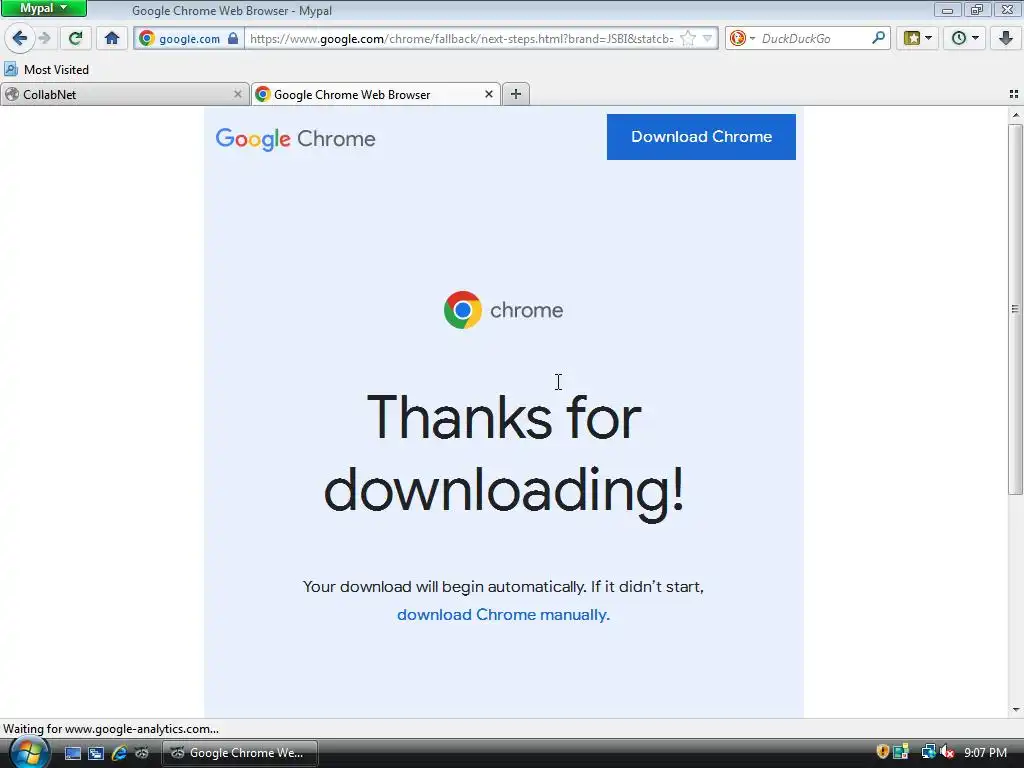Switch to the CollabNet tab
This screenshot has height=768, width=1024.
(124, 95)
